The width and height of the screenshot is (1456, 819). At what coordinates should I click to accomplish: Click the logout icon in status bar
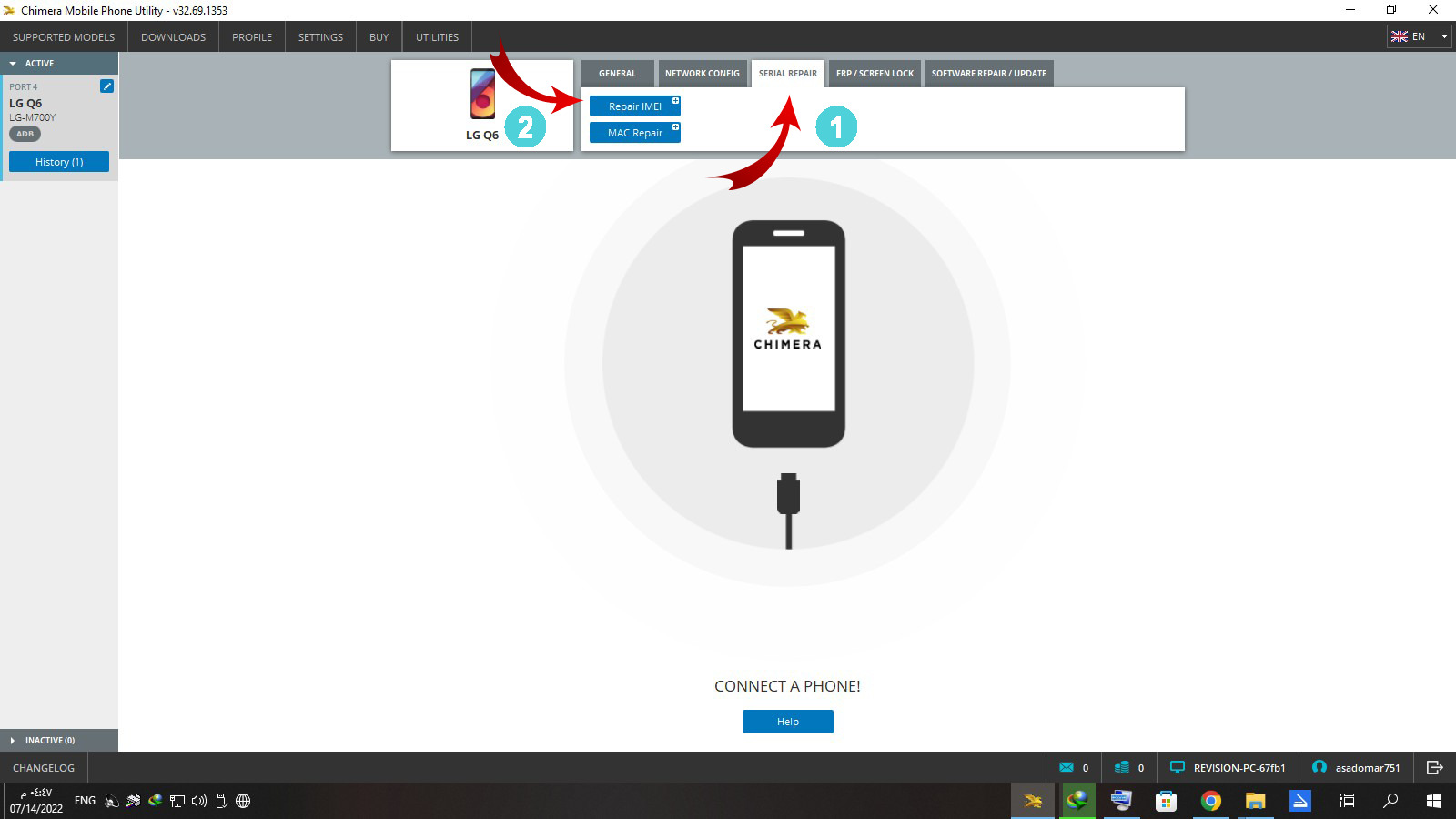tap(1435, 767)
